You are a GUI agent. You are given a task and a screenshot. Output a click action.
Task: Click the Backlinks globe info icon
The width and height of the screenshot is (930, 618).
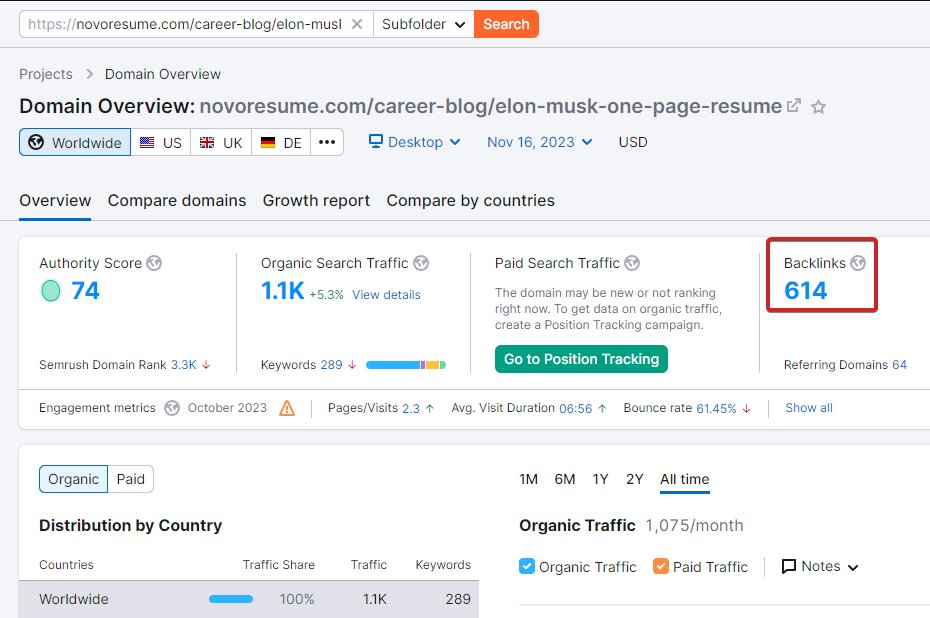tap(858, 263)
